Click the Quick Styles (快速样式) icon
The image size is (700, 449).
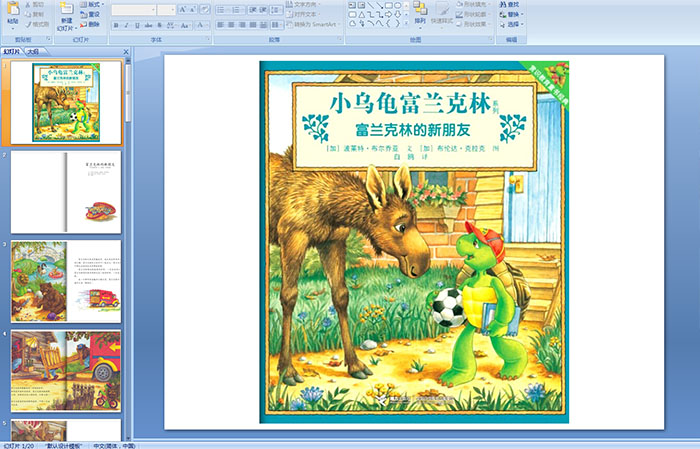click(x=442, y=10)
